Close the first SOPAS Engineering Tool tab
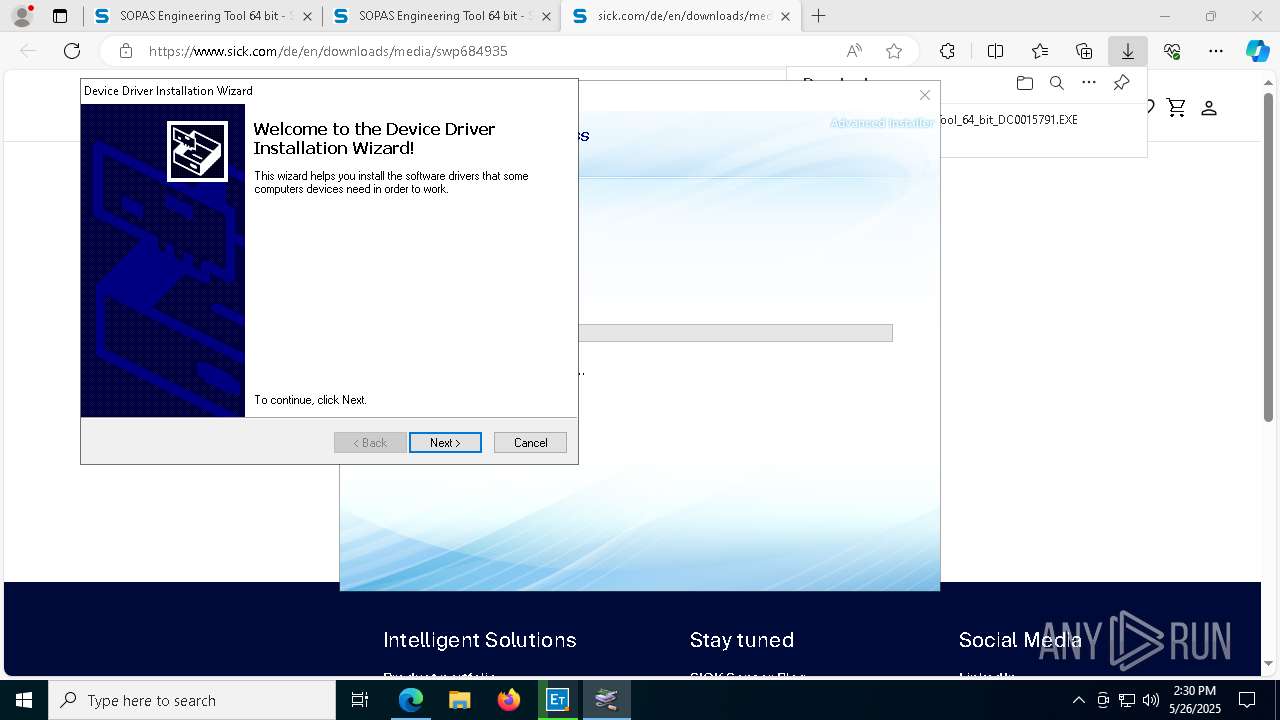This screenshot has width=1280, height=720. (307, 16)
